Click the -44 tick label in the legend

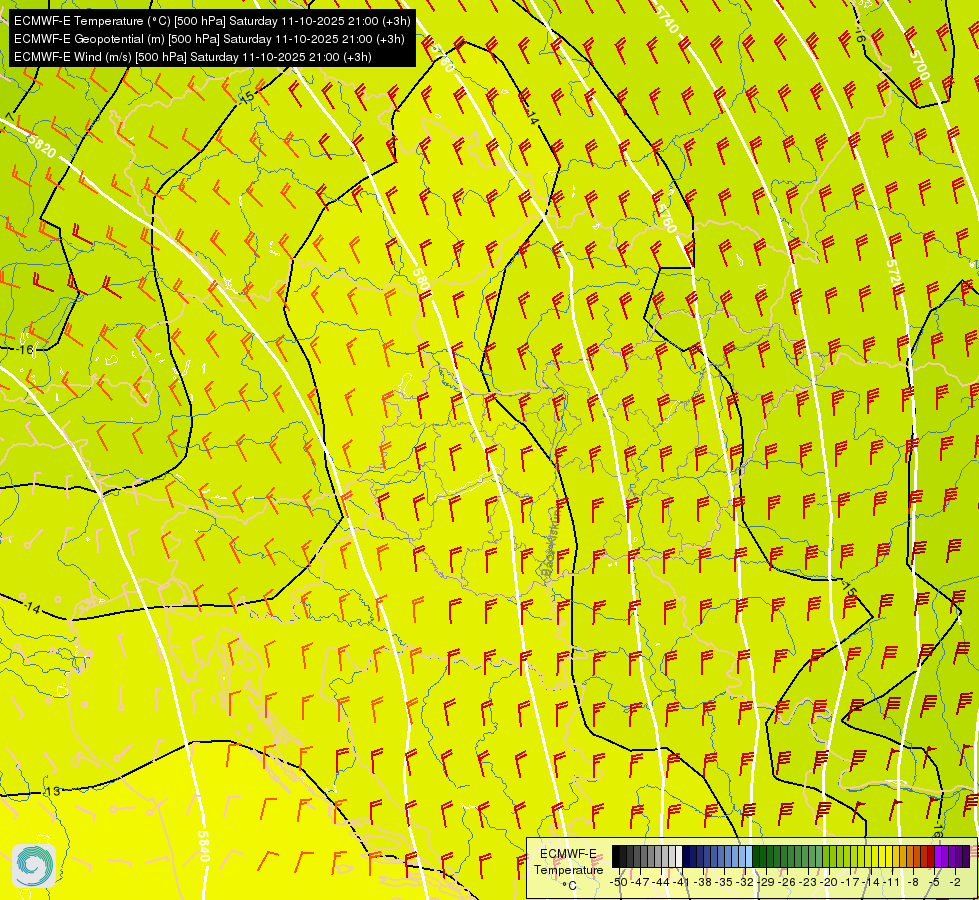pyautogui.click(x=661, y=882)
